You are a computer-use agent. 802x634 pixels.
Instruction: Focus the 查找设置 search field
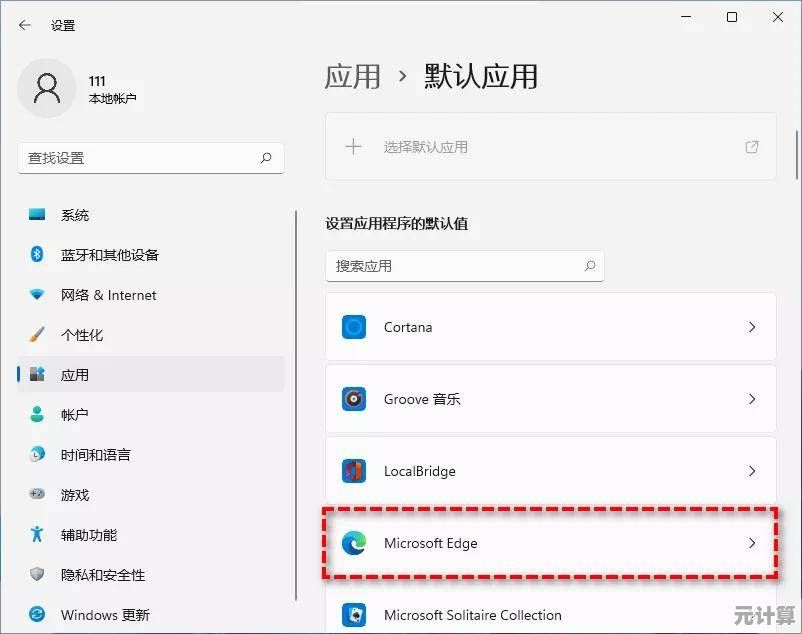(140, 158)
